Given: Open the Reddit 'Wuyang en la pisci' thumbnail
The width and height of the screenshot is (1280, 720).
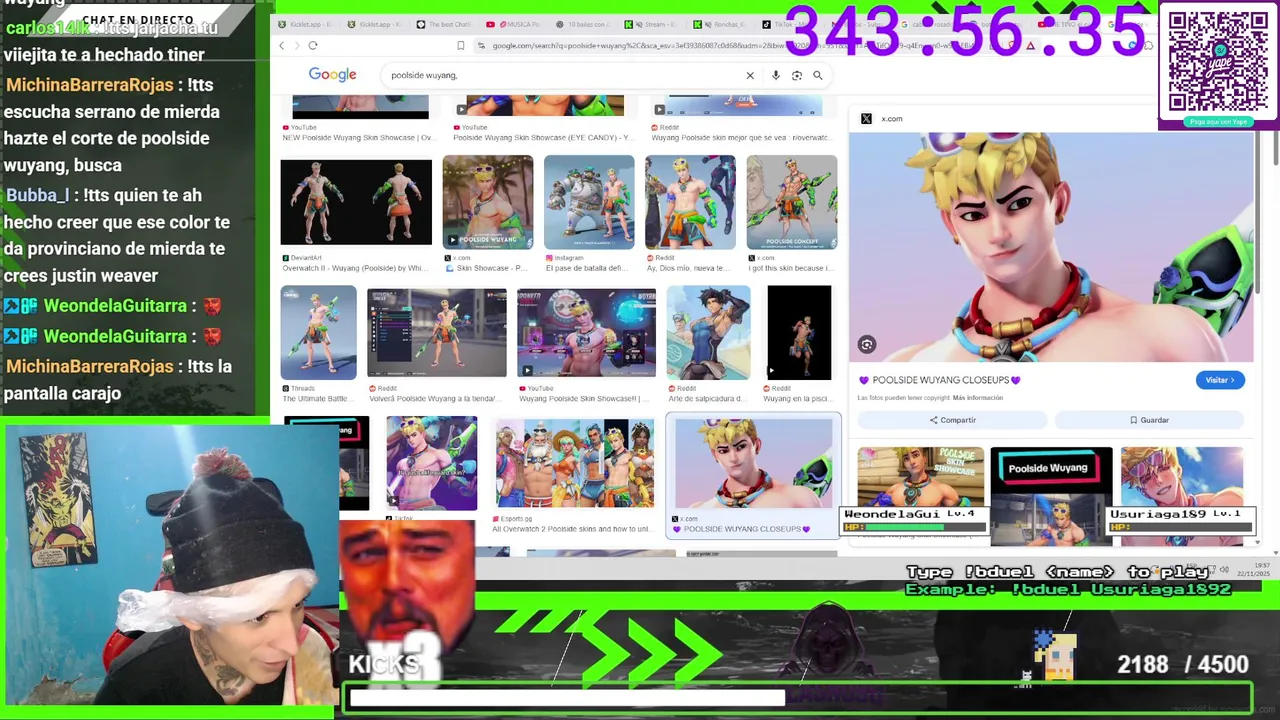Looking at the screenshot, I should [x=799, y=333].
